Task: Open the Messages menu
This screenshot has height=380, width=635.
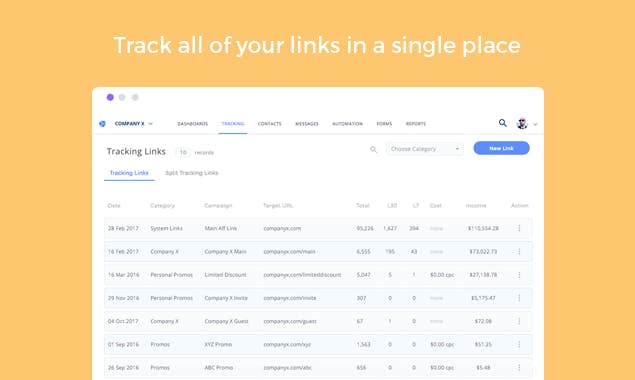Action: pyautogui.click(x=307, y=124)
